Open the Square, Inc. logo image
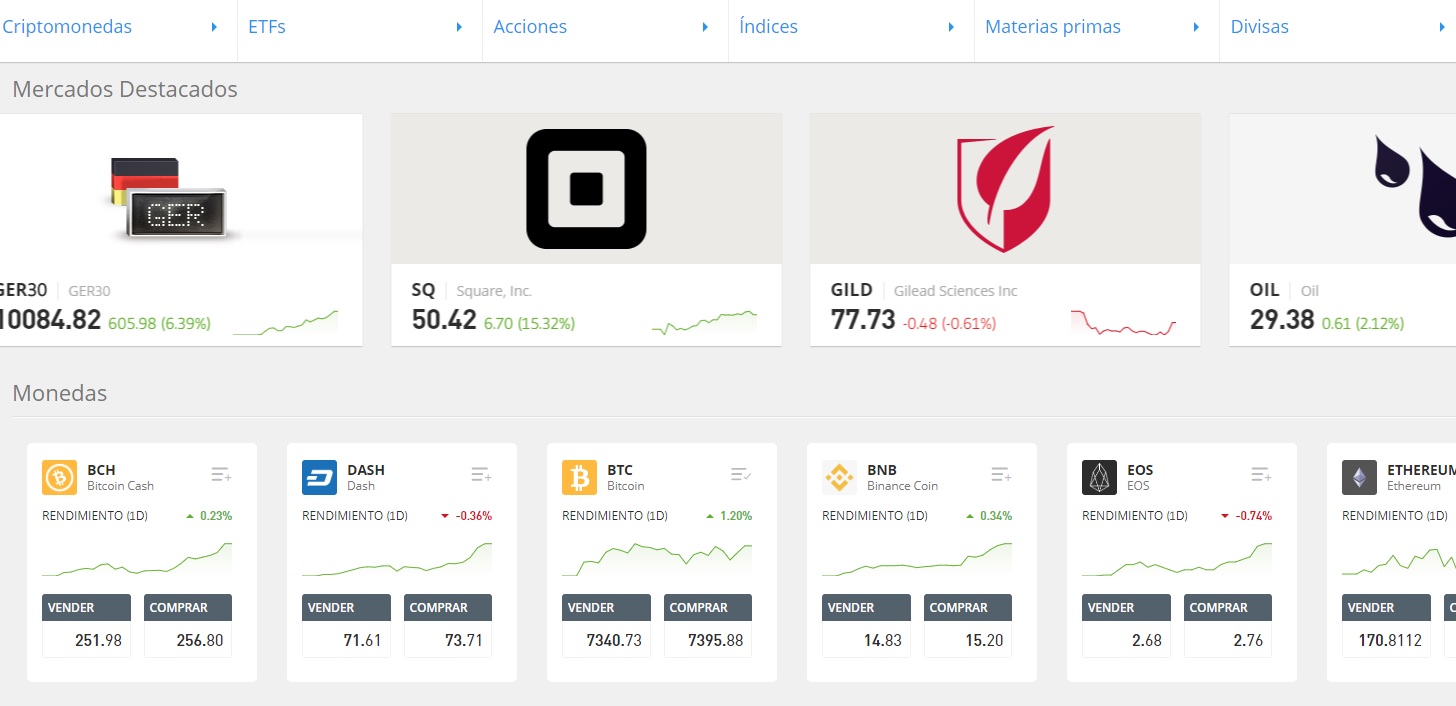 pyautogui.click(x=586, y=189)
